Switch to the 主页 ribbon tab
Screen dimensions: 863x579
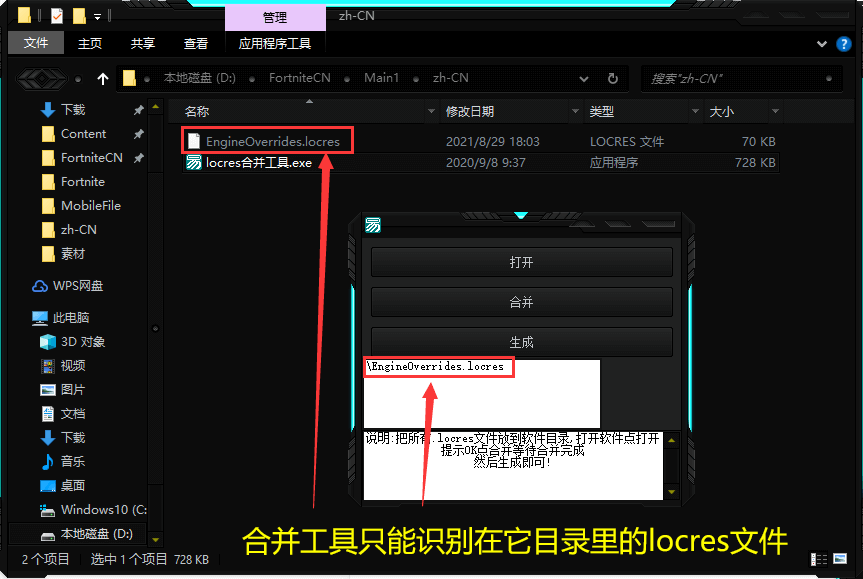(x=90, y=43)
